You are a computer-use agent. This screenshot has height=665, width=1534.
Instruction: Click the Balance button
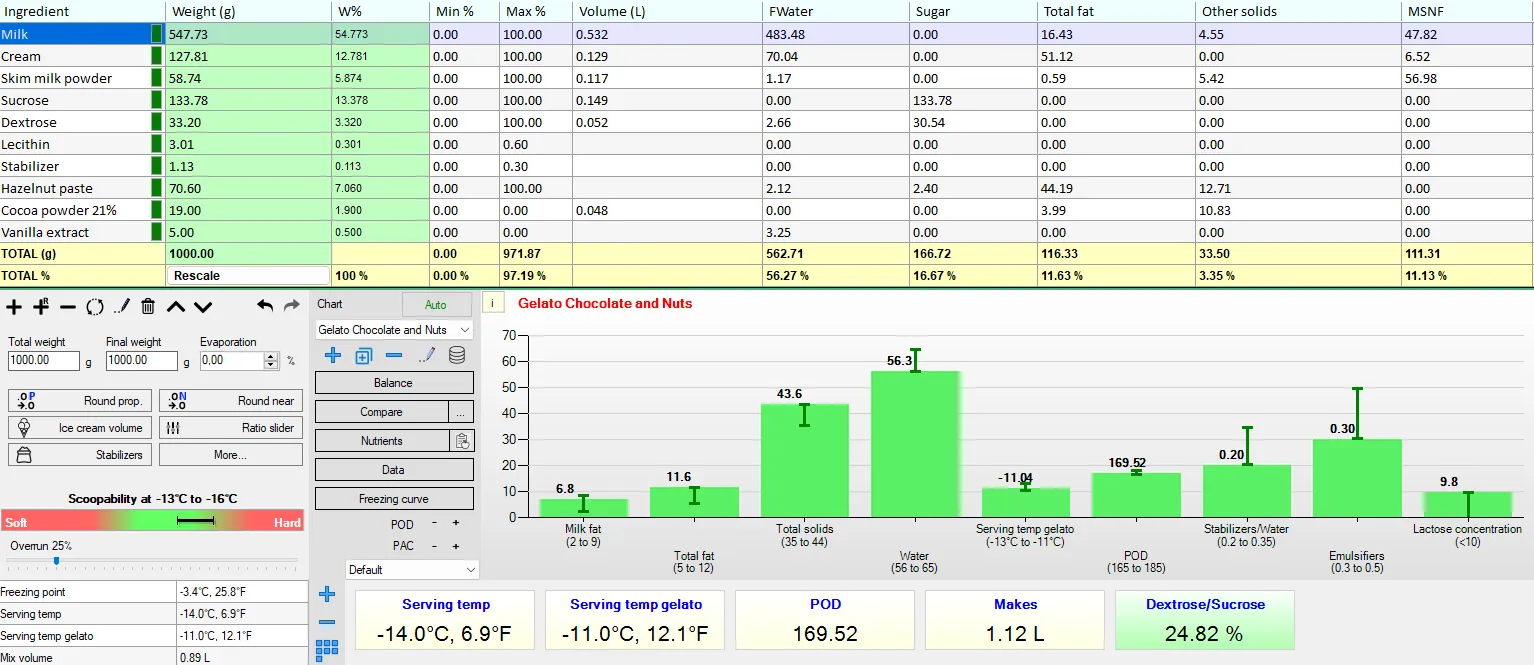point(394,383)
